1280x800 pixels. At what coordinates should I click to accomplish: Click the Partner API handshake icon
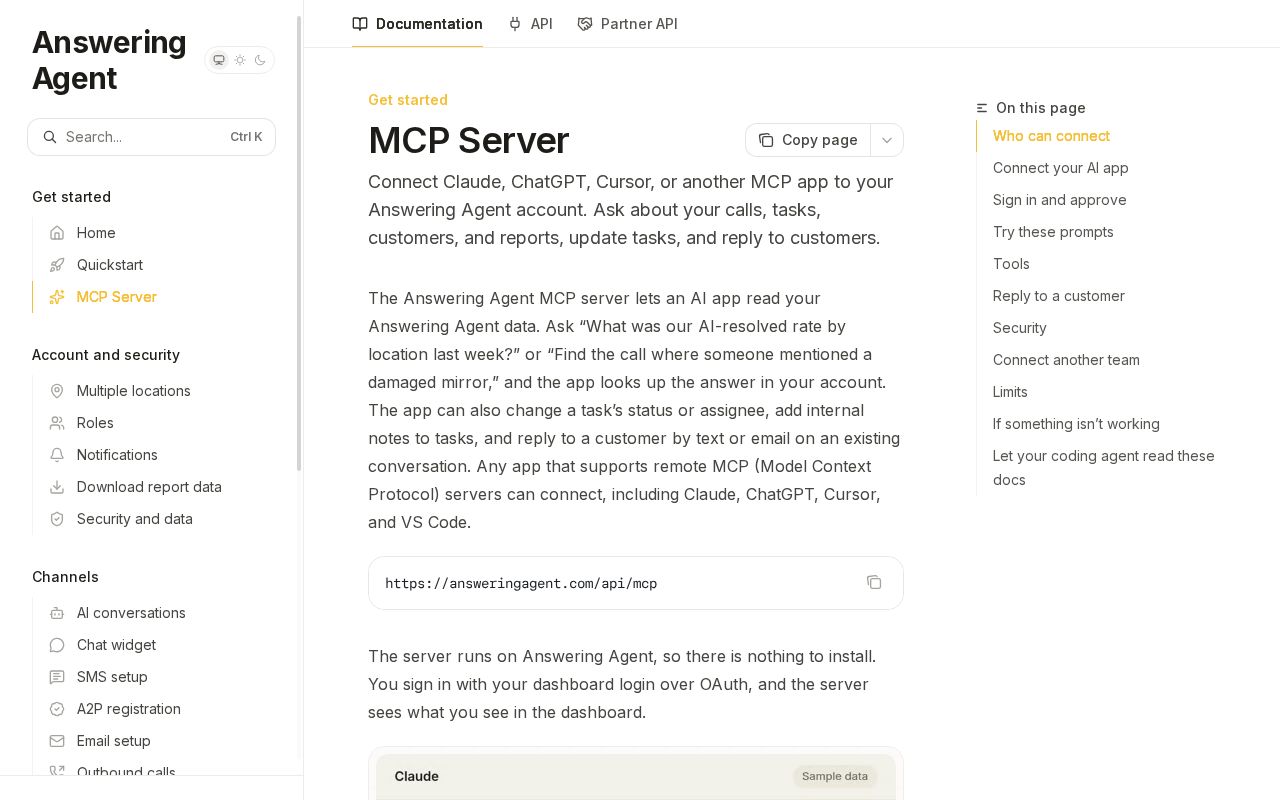tap(585, 24)
